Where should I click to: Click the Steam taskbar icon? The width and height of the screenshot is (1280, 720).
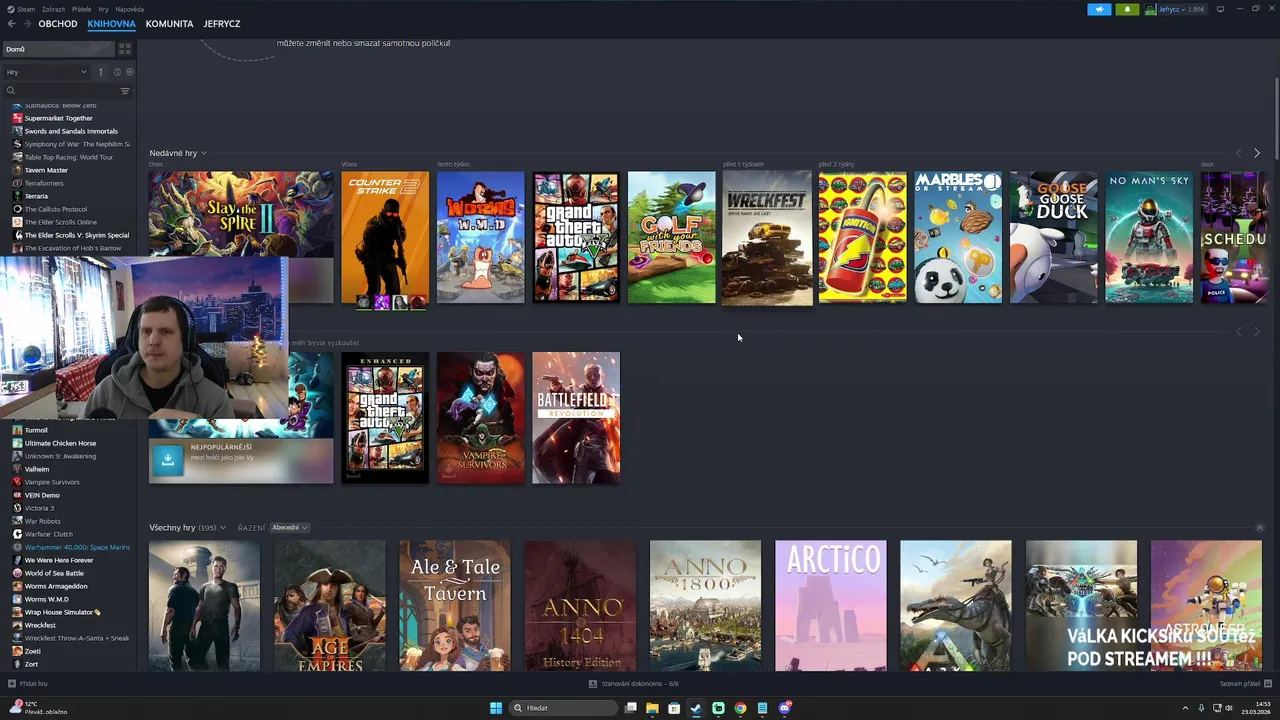[696, 708]
